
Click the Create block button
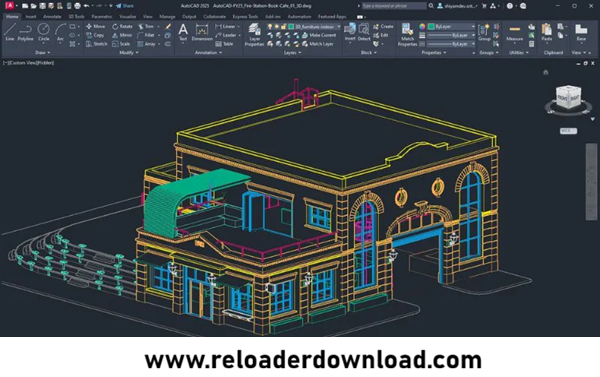pyautogui.click(x=383, y=26)
